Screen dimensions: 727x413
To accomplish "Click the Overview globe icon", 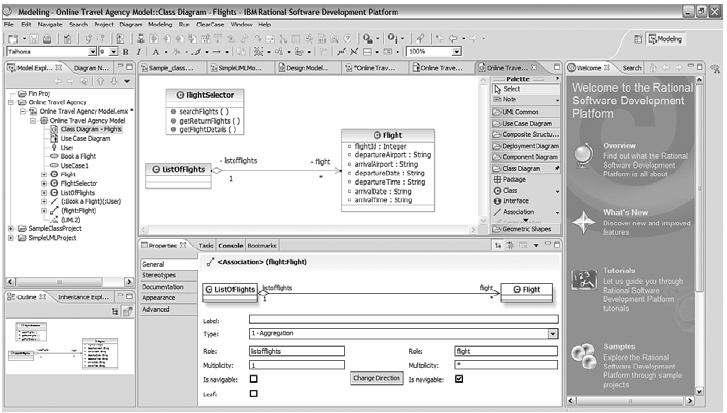I will (583, 155).
